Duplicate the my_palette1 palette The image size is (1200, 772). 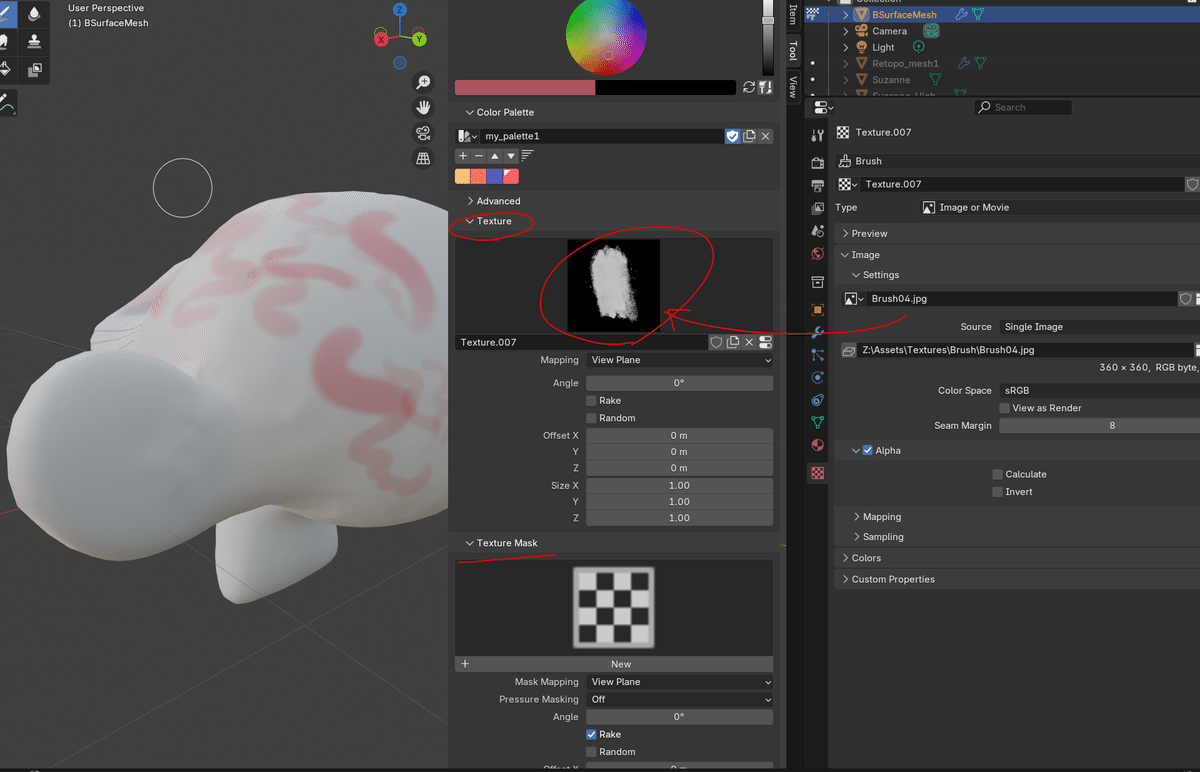(749, 136)
